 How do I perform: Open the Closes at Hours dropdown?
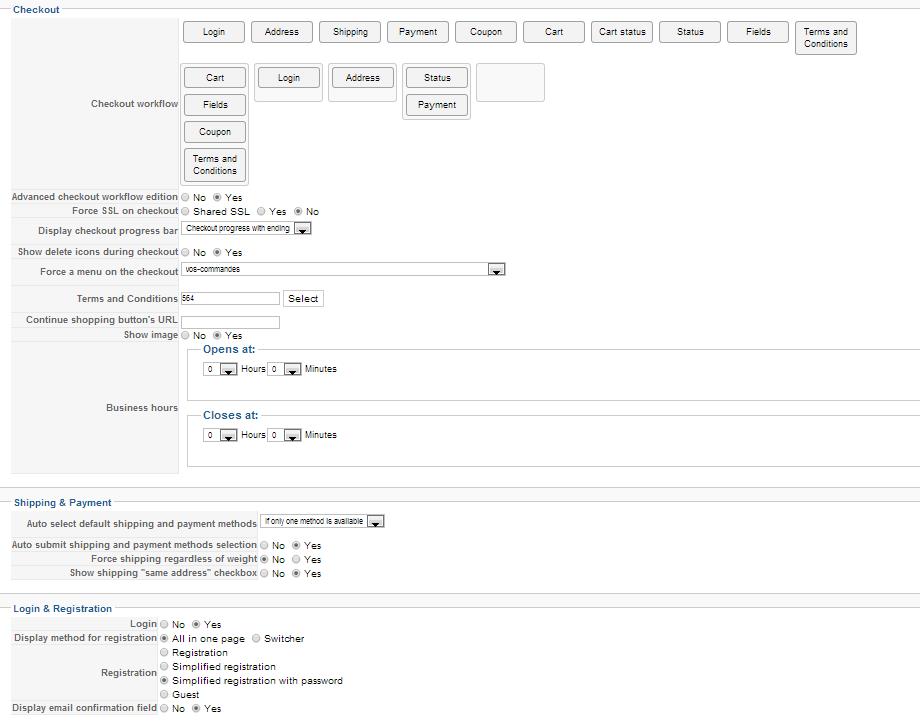220,435
